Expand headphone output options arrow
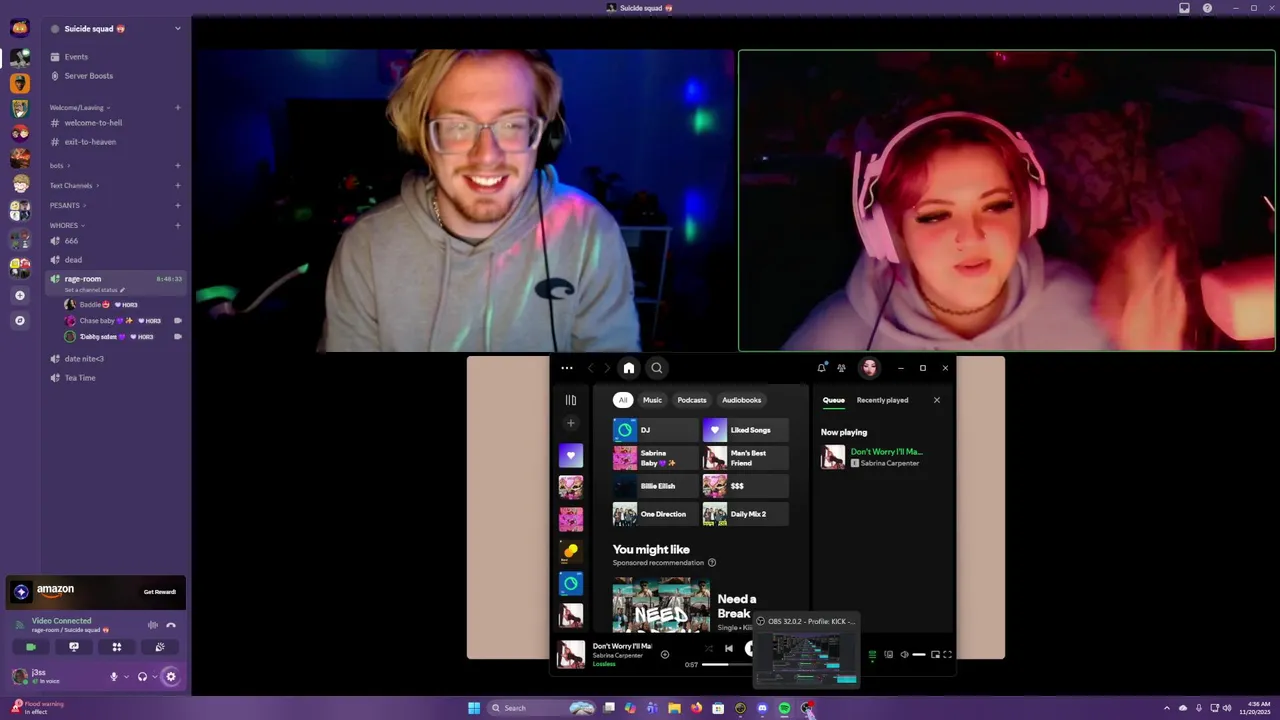Screen dimensions: 1280x720 pos(154,677)
